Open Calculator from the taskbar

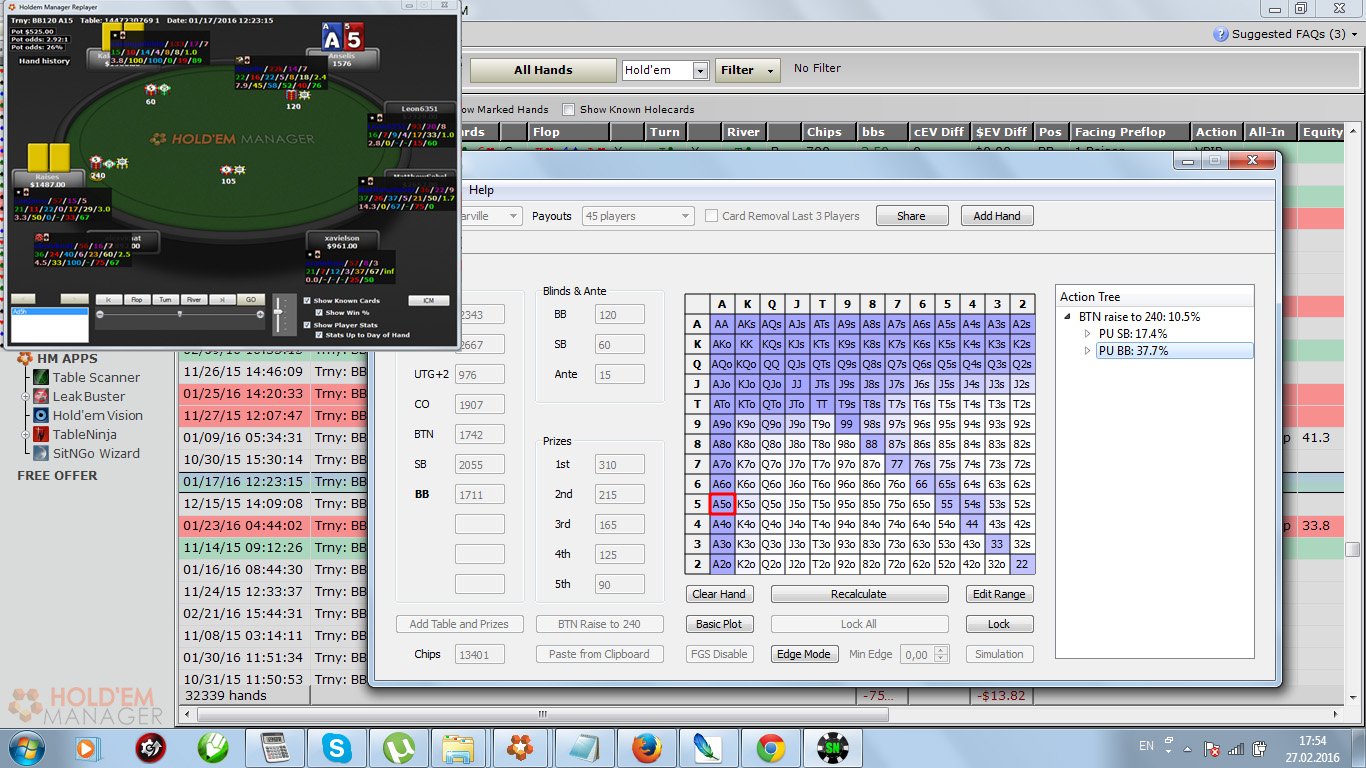pos(274,747)
